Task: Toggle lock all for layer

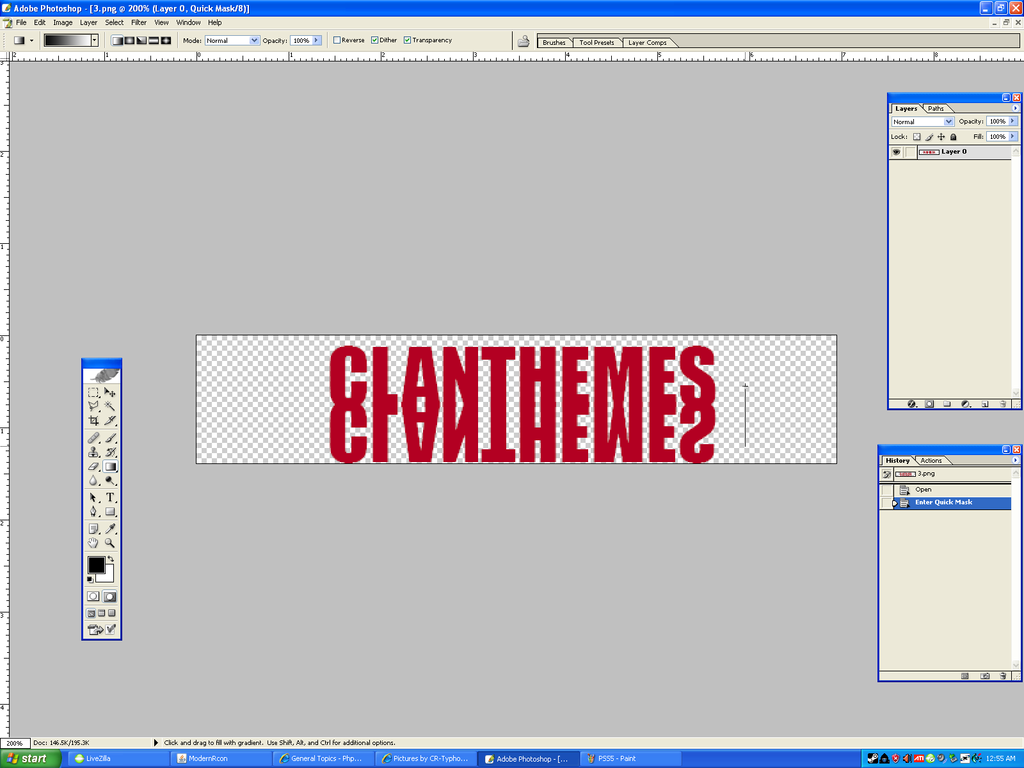Action: [953, 137]
